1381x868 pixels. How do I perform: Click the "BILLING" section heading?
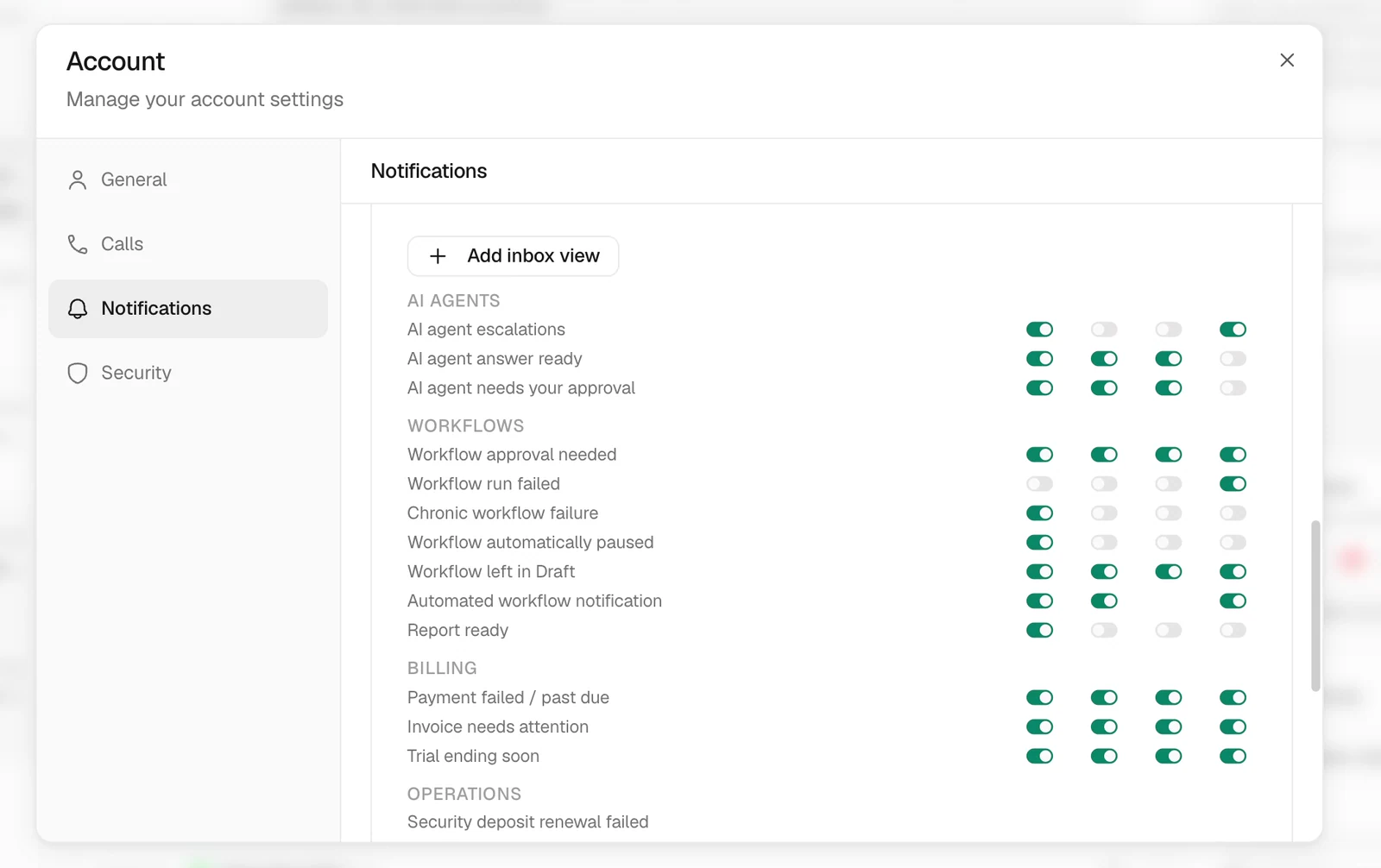point(442,669)
